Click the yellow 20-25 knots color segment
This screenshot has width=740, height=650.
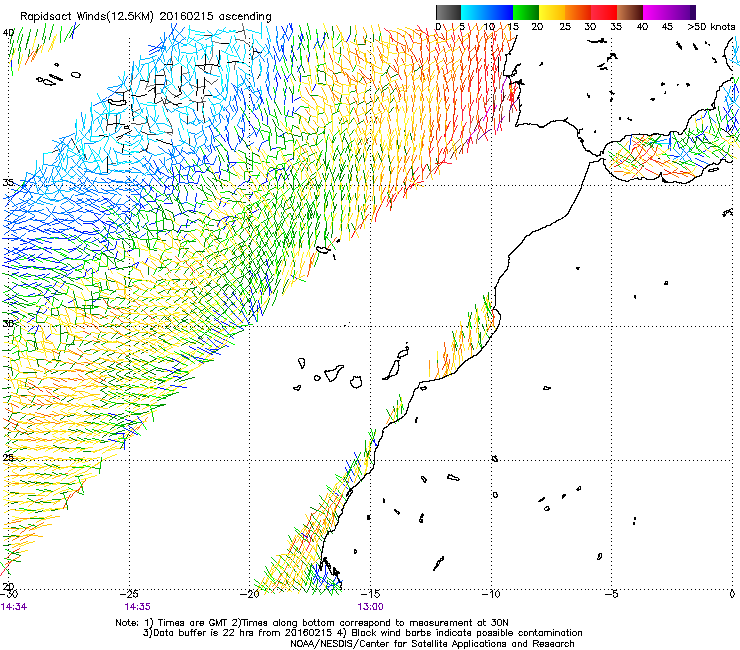pos(552,12)
